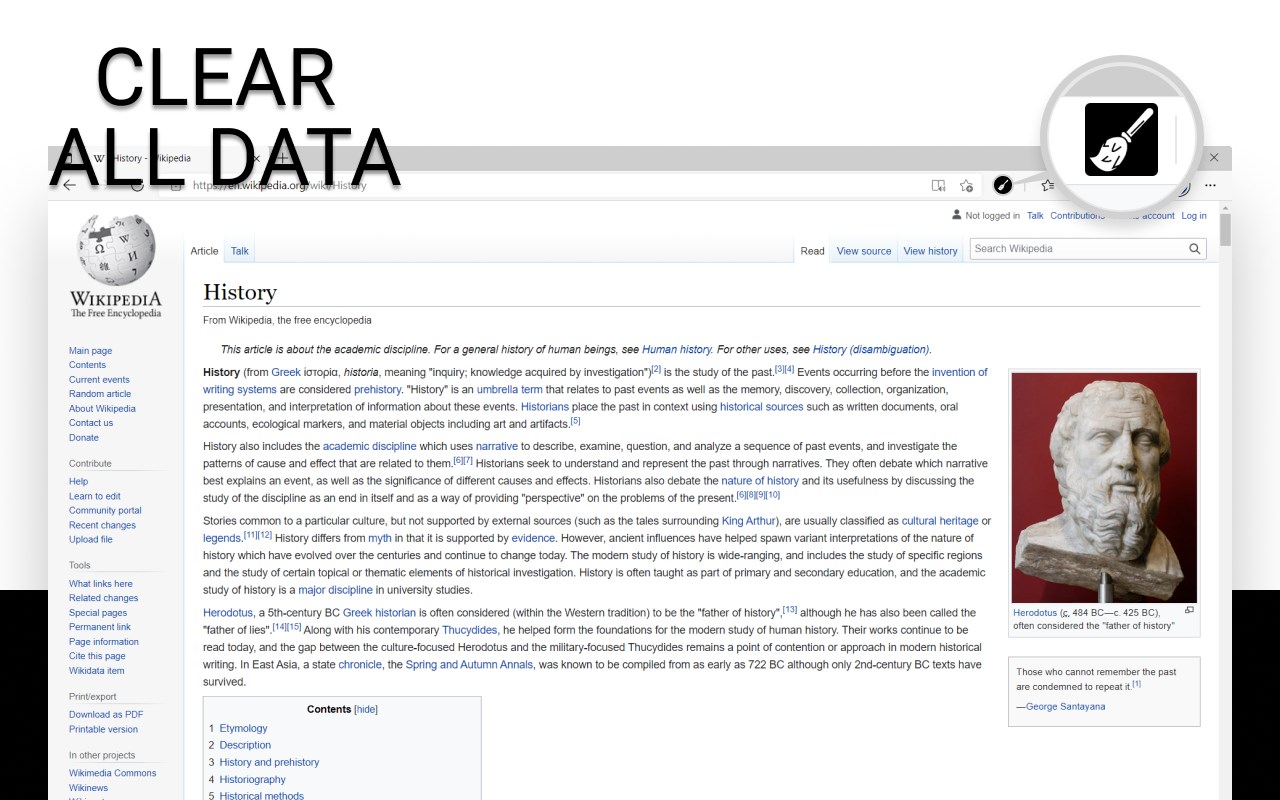The image size is (1280, 800).
Task: Open Help under Contribute
Action: click(78, 482)
